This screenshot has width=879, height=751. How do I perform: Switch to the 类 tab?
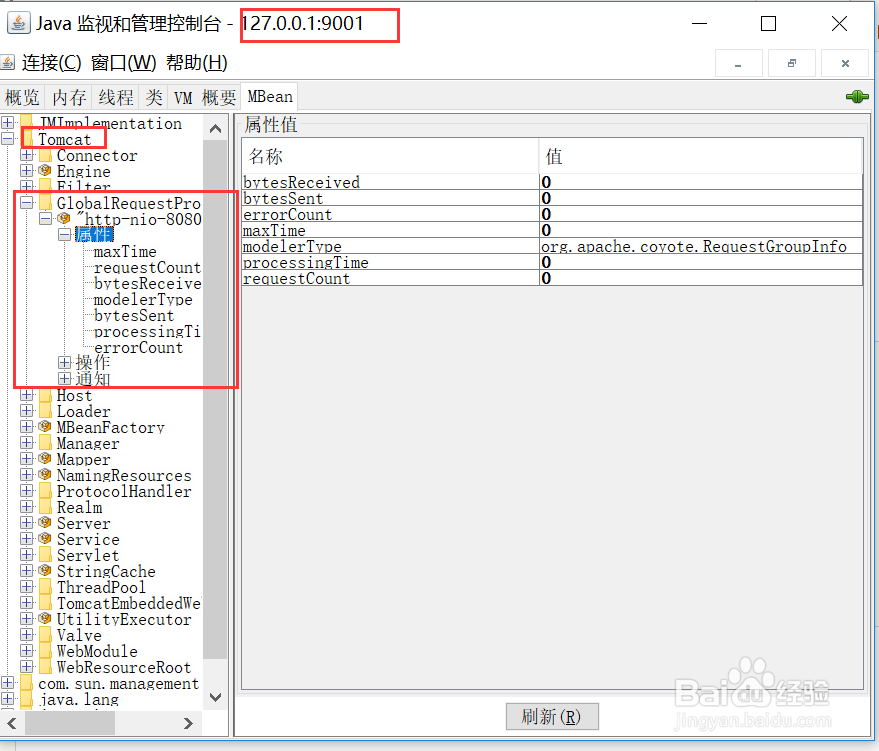154,97
